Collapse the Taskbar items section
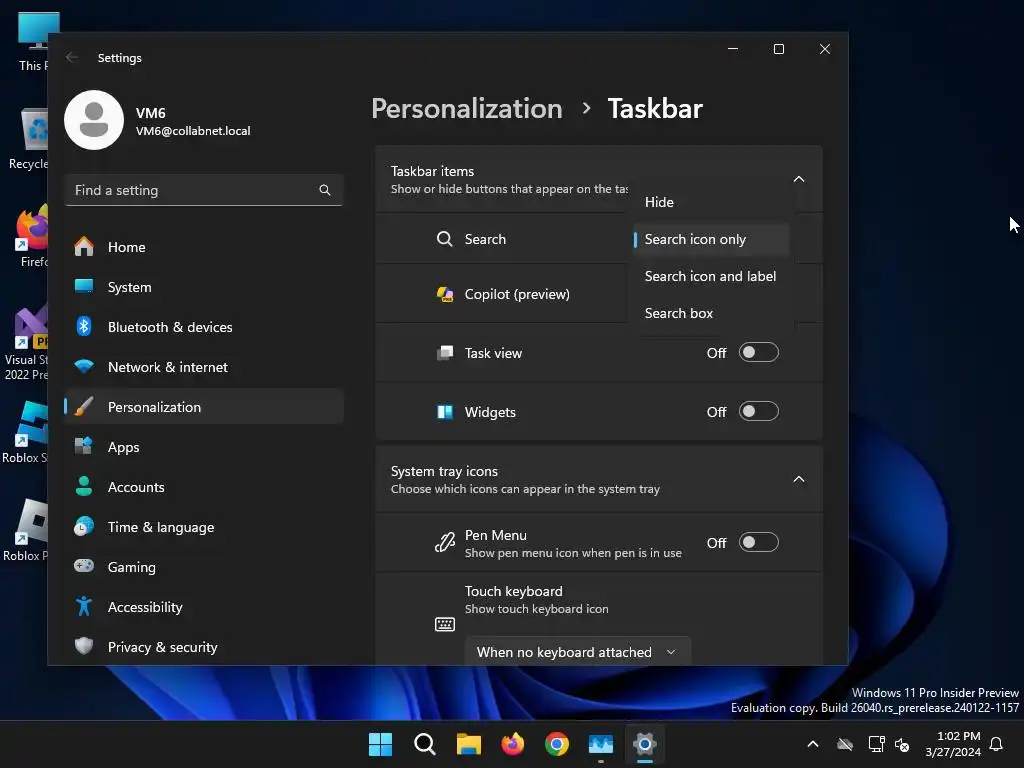1024x768 pixels. point(799,179)
